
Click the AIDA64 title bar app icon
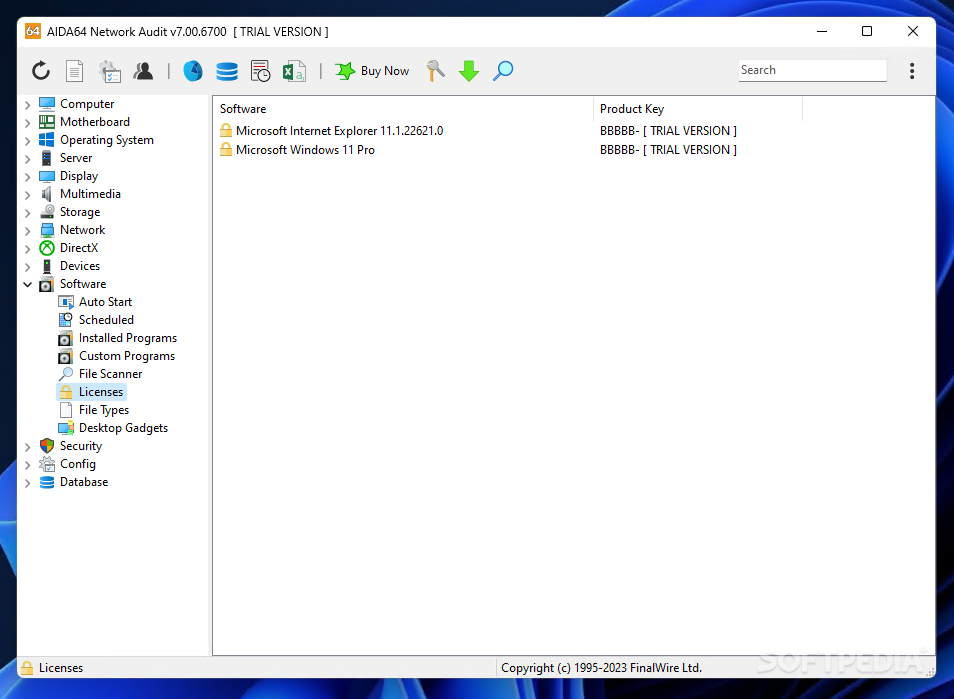pyautogui.click(x=33, y=32)
